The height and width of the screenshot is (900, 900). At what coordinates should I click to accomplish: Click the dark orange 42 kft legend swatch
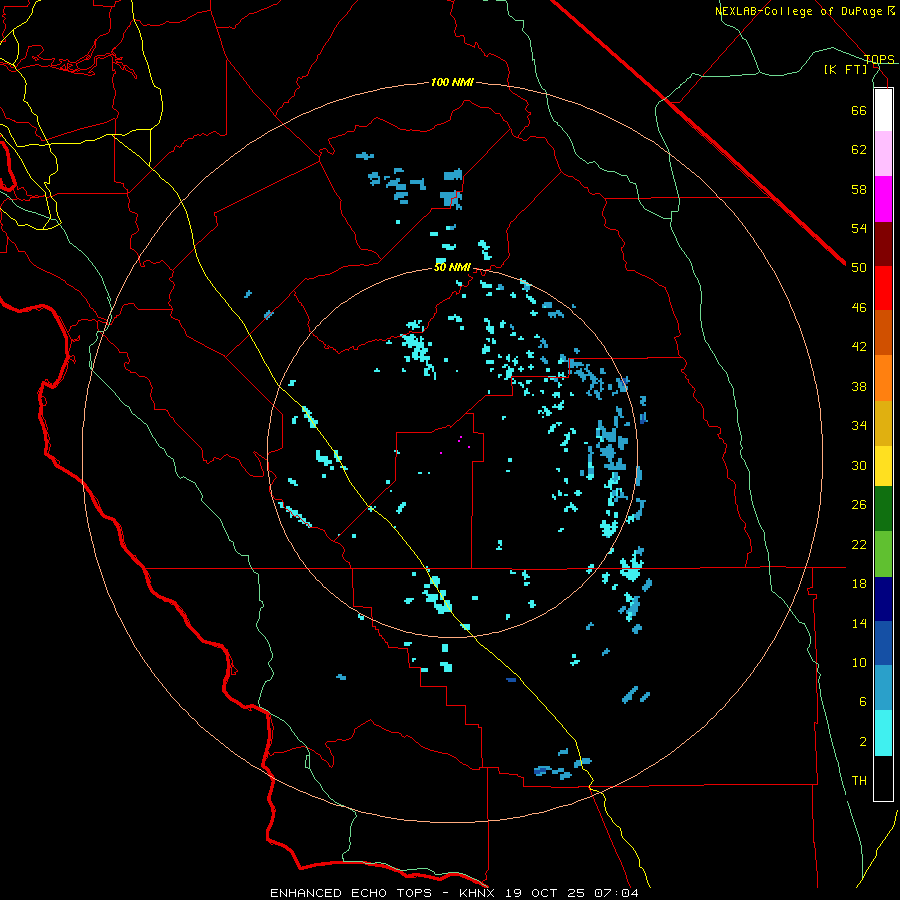(883, 332)
